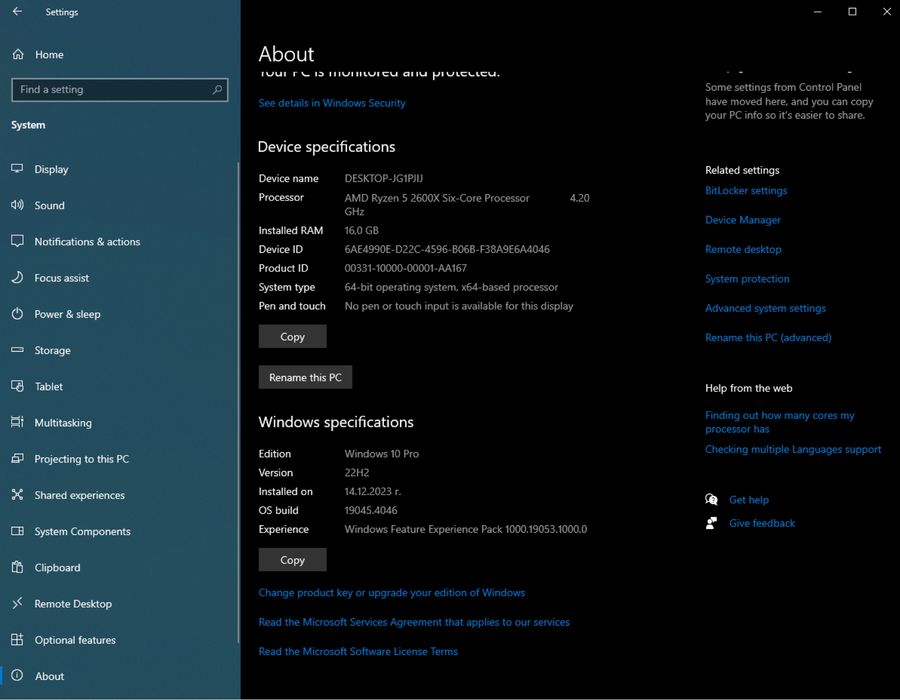Open Advanced system settings link
The width and height of the screenshot is (900, 700).
point(765,308)
